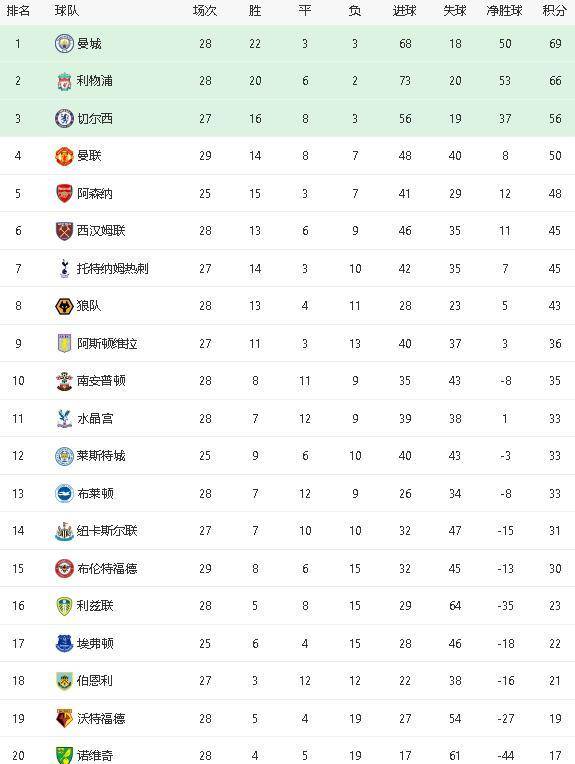This screenshot has width=575, height=764.
Task: Click the West Ham United crest
Action: 64,231
